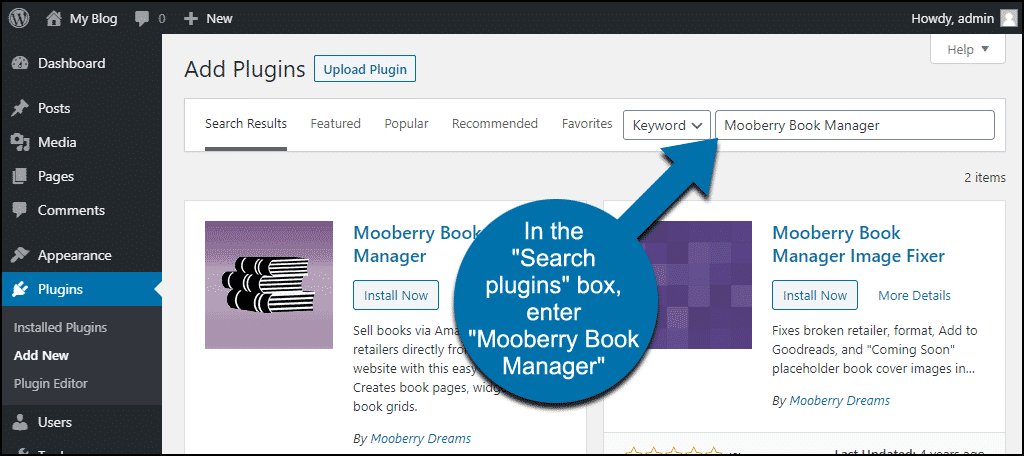Open the Posts menu

click(81, 108)
